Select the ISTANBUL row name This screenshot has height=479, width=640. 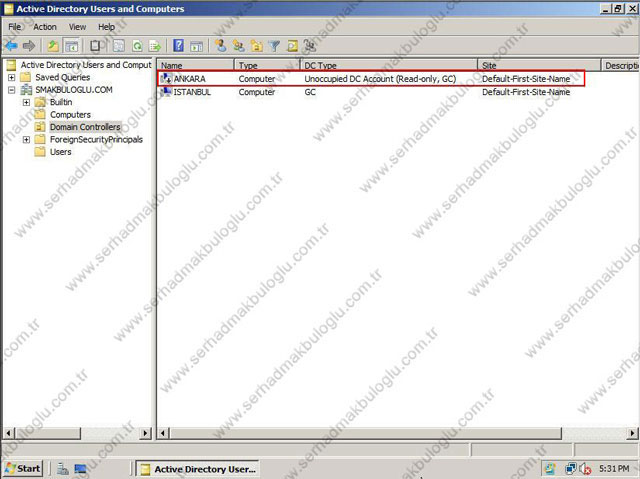[192, 92]
